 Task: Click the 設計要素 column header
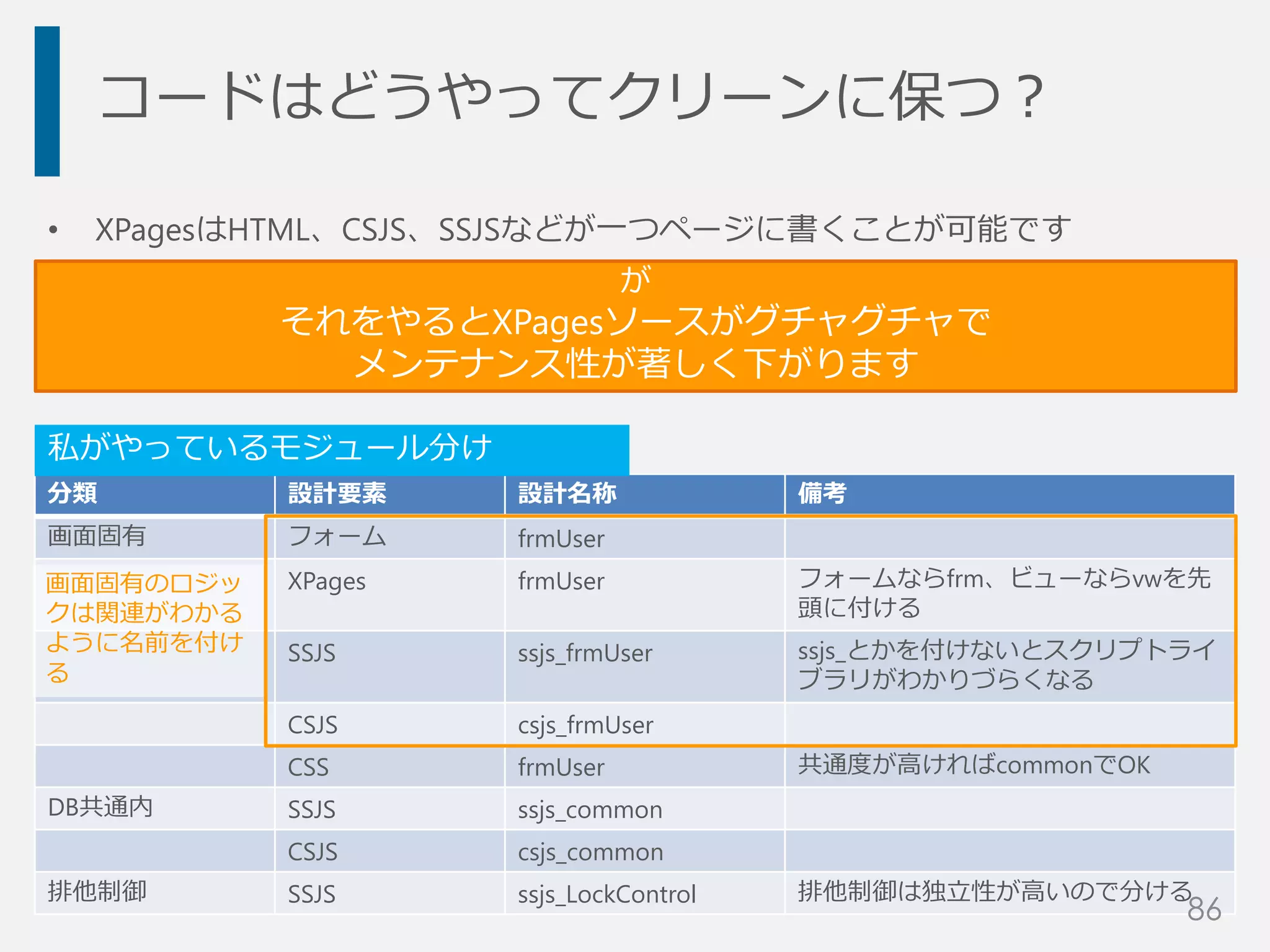click(x=389, y=494)
